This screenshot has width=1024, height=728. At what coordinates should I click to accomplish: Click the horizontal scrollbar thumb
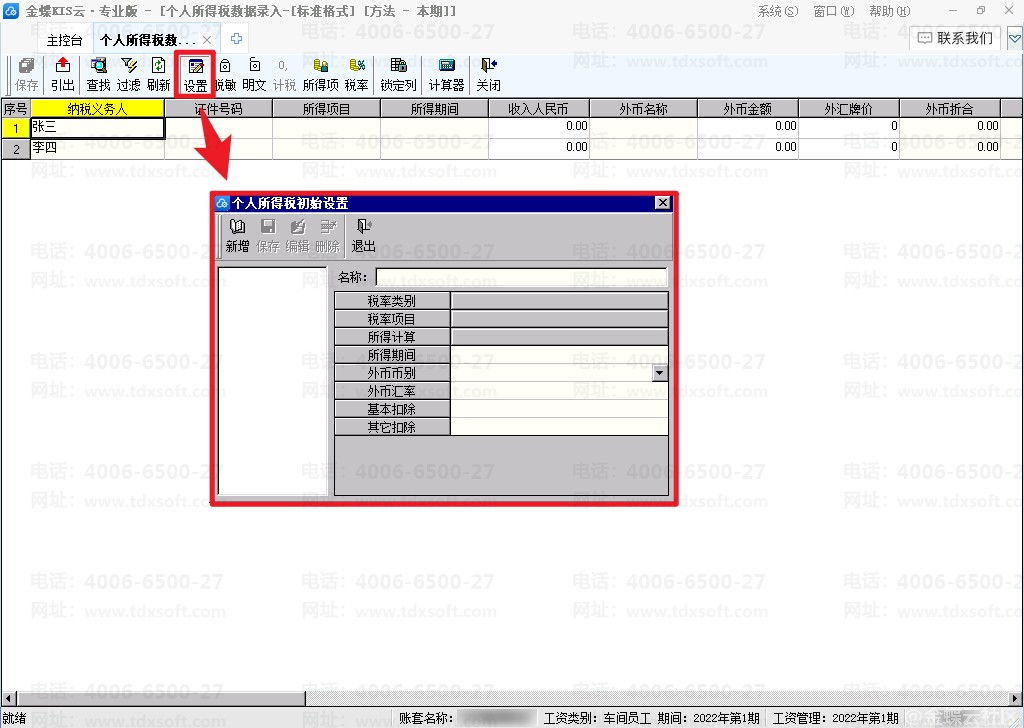point(161,698)
